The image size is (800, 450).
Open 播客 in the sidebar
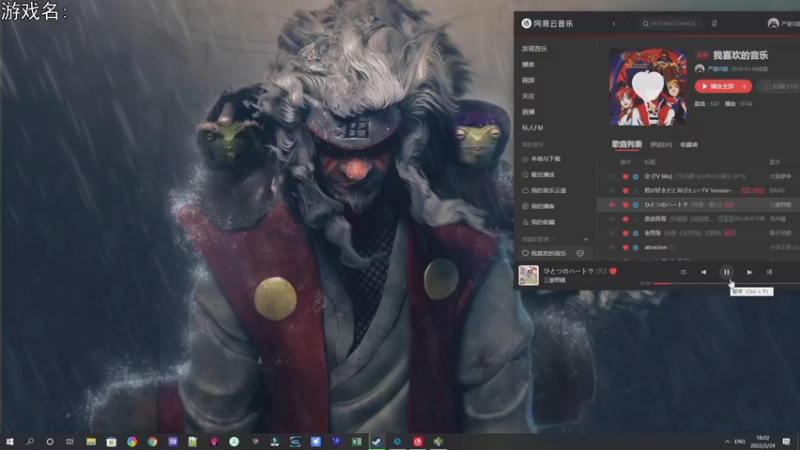(528, 64)
